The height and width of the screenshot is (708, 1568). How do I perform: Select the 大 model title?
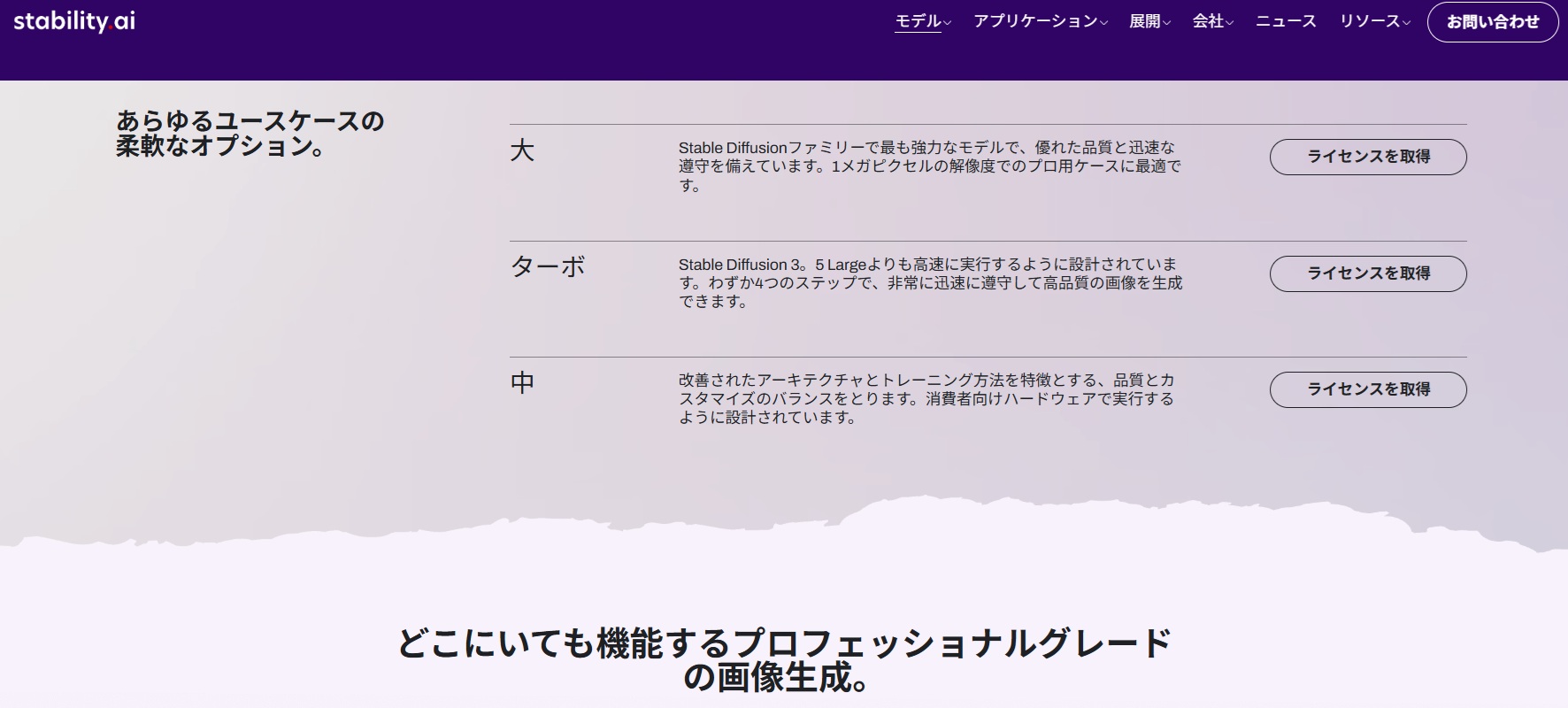[522, 150]
